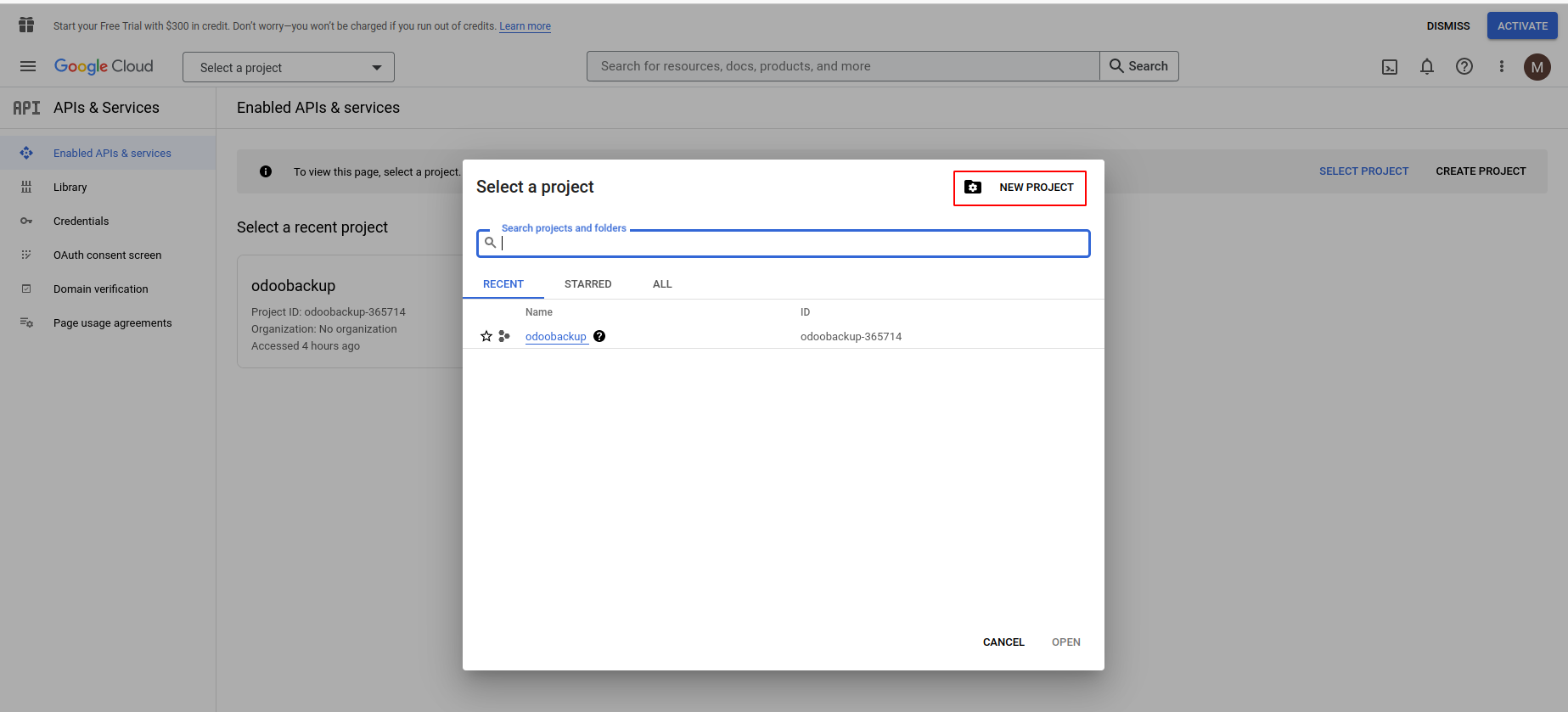Screen dimensions: 1568x712
Task: Click the help question mark icon
Action: [x=1464, y=66]
